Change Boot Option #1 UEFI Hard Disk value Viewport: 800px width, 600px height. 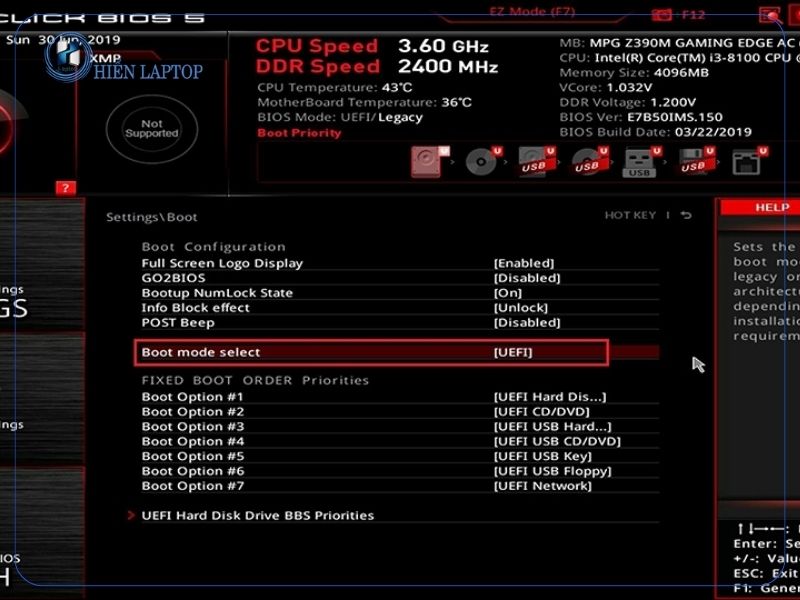(x=550, y=397)
